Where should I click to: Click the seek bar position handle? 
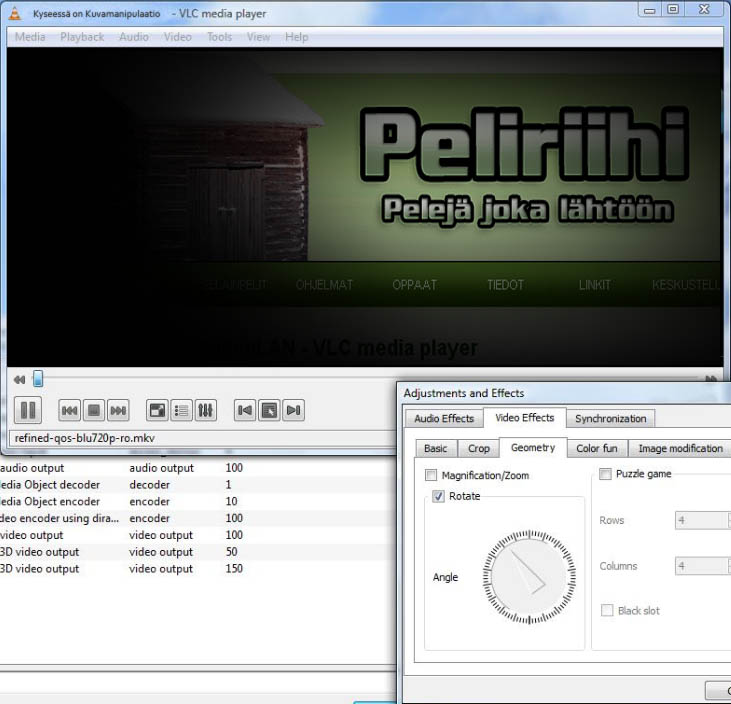point(38,379)
